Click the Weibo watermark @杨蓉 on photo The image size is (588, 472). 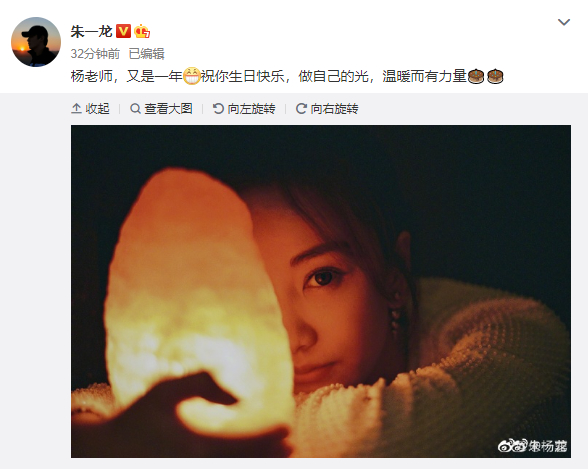click(x=532, y=445)
